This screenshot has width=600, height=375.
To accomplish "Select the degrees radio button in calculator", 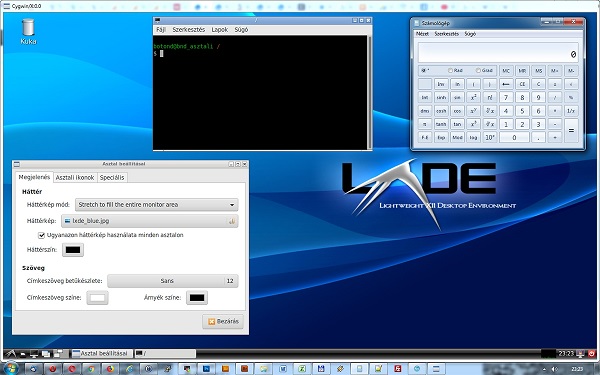I will pyautogui.click(x=423, y=70).
